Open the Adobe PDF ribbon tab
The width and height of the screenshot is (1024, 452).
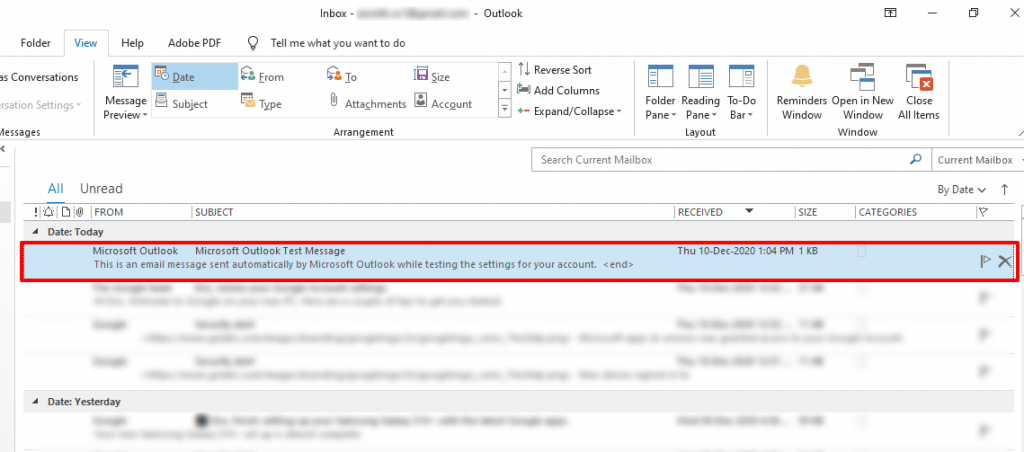point(194,43)
